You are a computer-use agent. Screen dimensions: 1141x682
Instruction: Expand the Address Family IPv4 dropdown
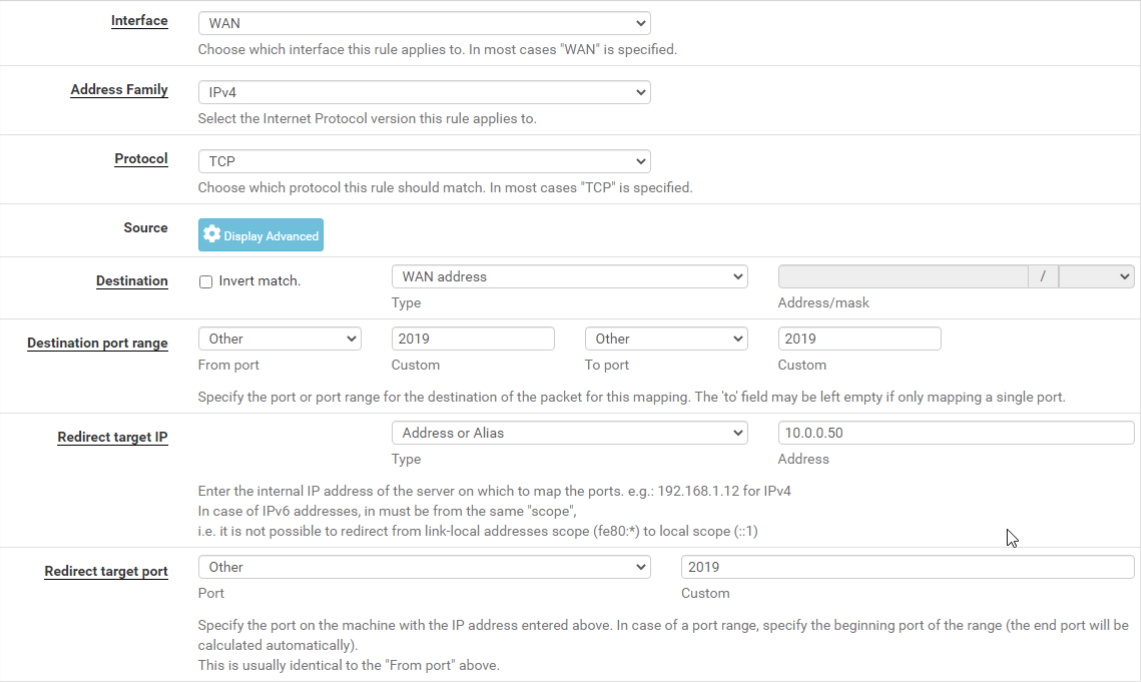click(424, 92)
